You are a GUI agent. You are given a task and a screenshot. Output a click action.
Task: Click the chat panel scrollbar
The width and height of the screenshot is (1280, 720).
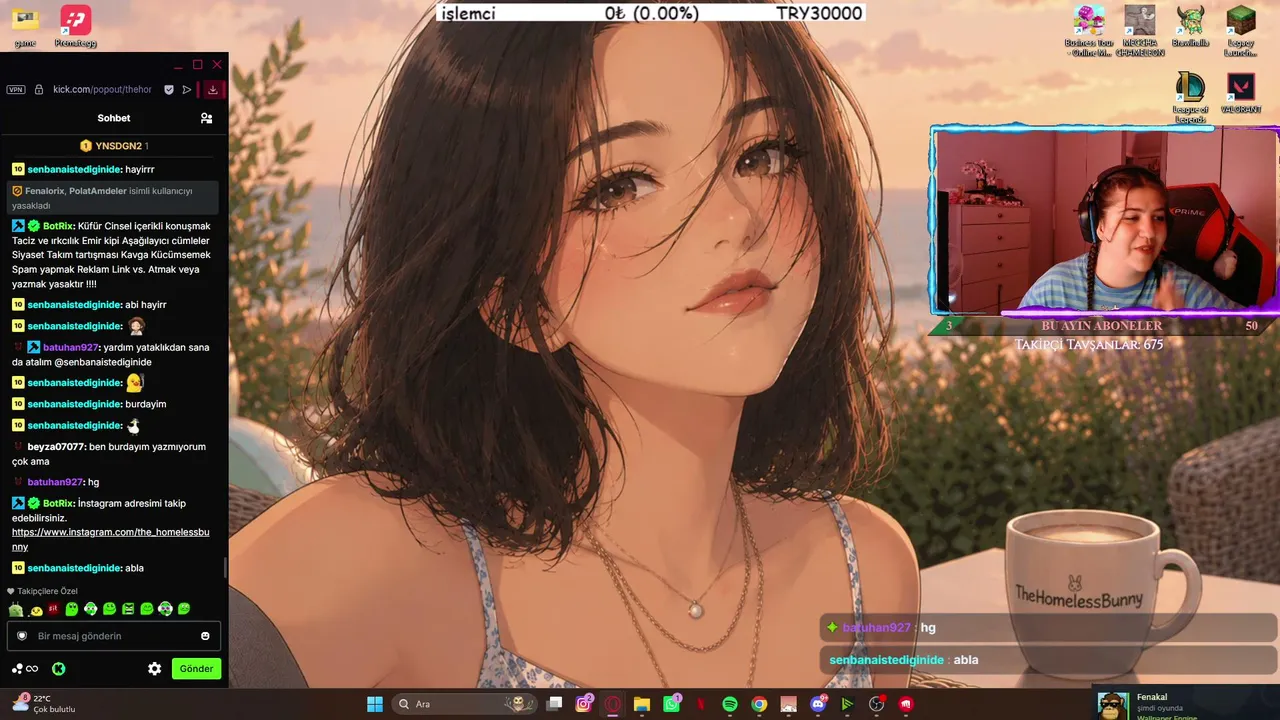pyautogui.click(x=225, y=568)
